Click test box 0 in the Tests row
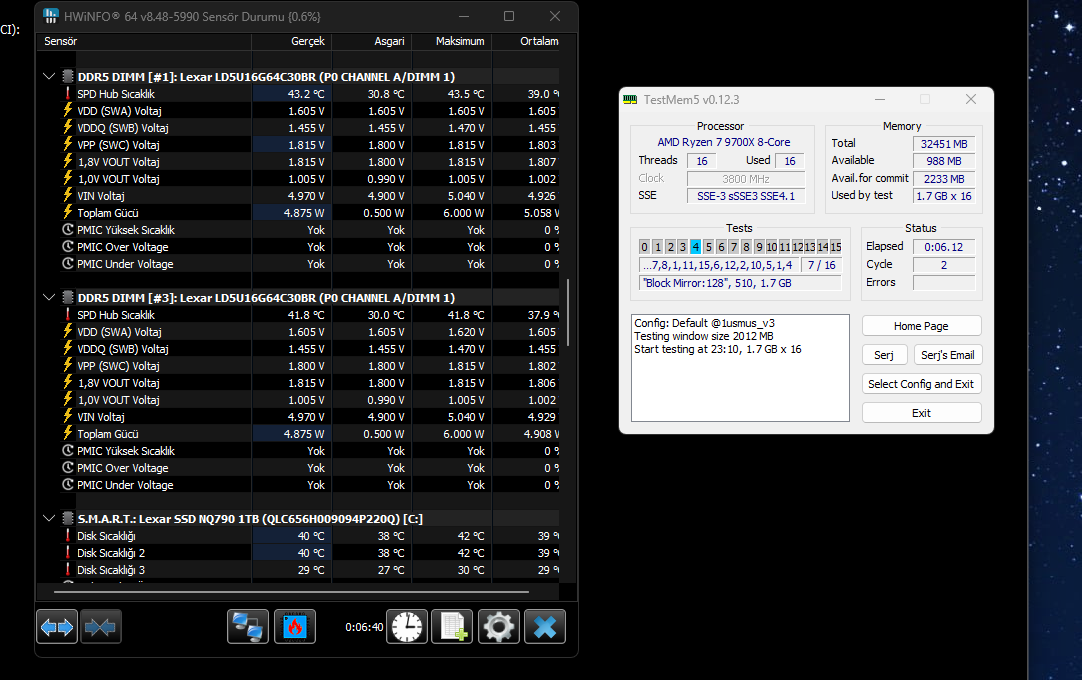 point(645,246)
